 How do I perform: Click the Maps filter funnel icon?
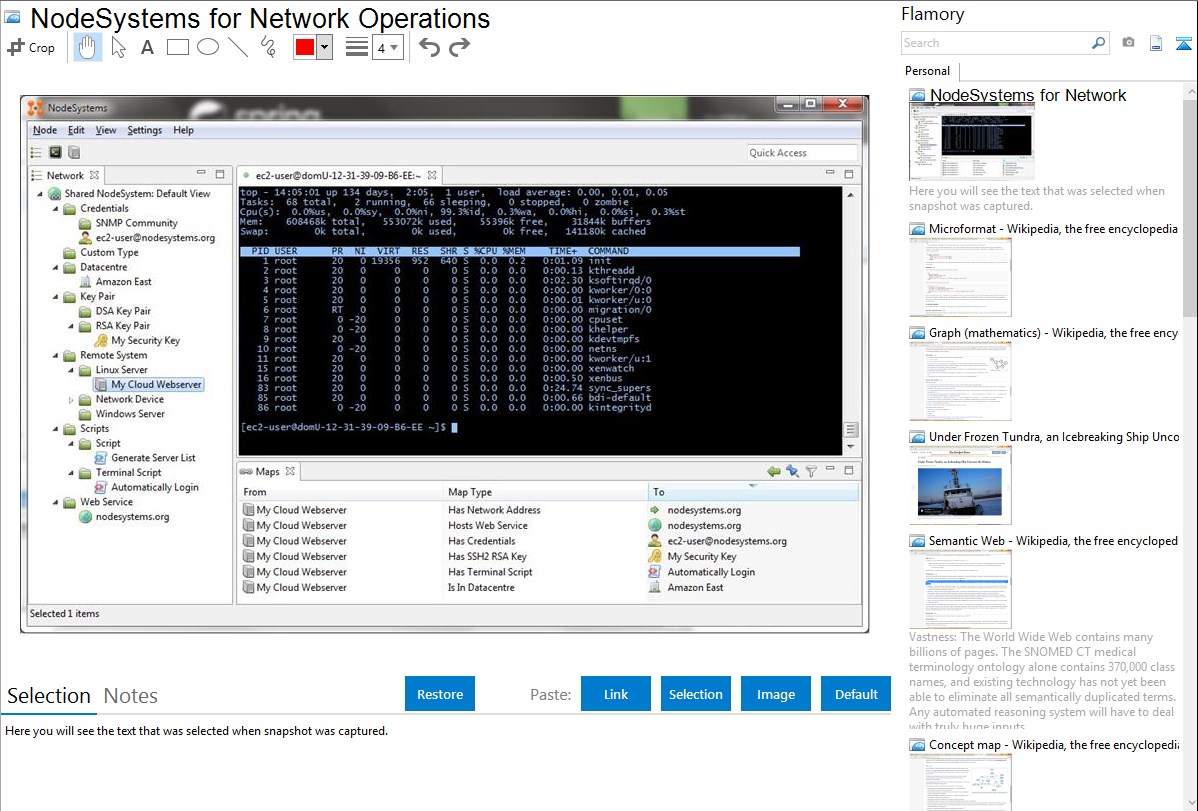pos(811,472)
